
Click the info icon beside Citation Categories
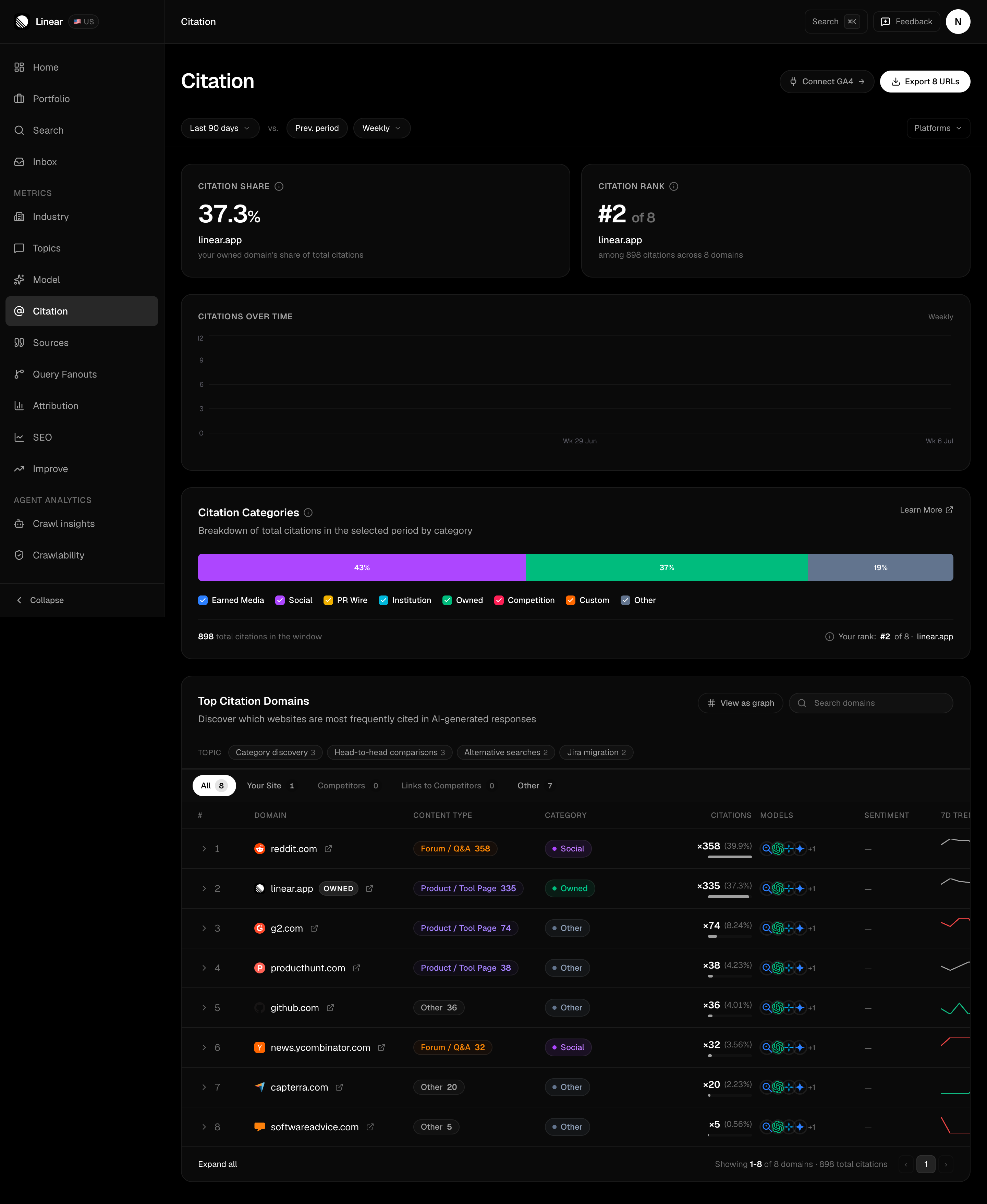(x=308, y=513)
